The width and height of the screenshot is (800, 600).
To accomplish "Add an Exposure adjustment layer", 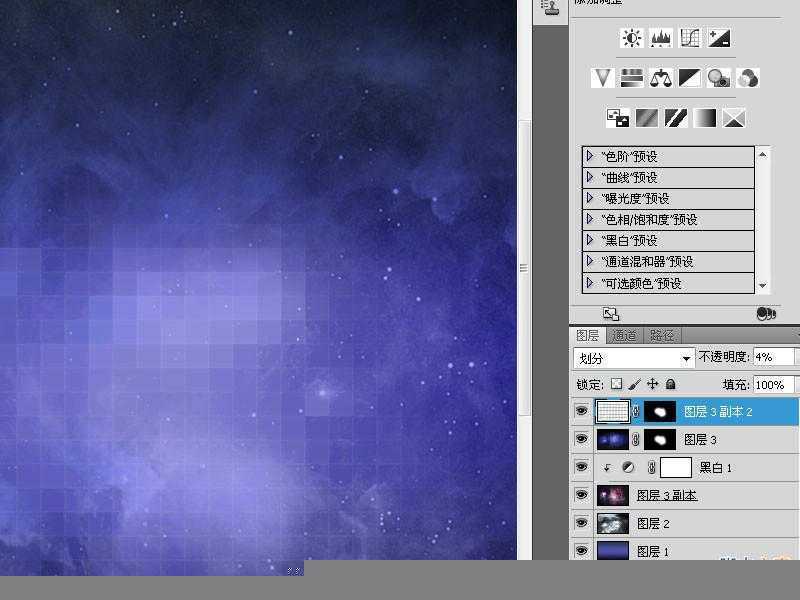I will click(x=719, y=38).
